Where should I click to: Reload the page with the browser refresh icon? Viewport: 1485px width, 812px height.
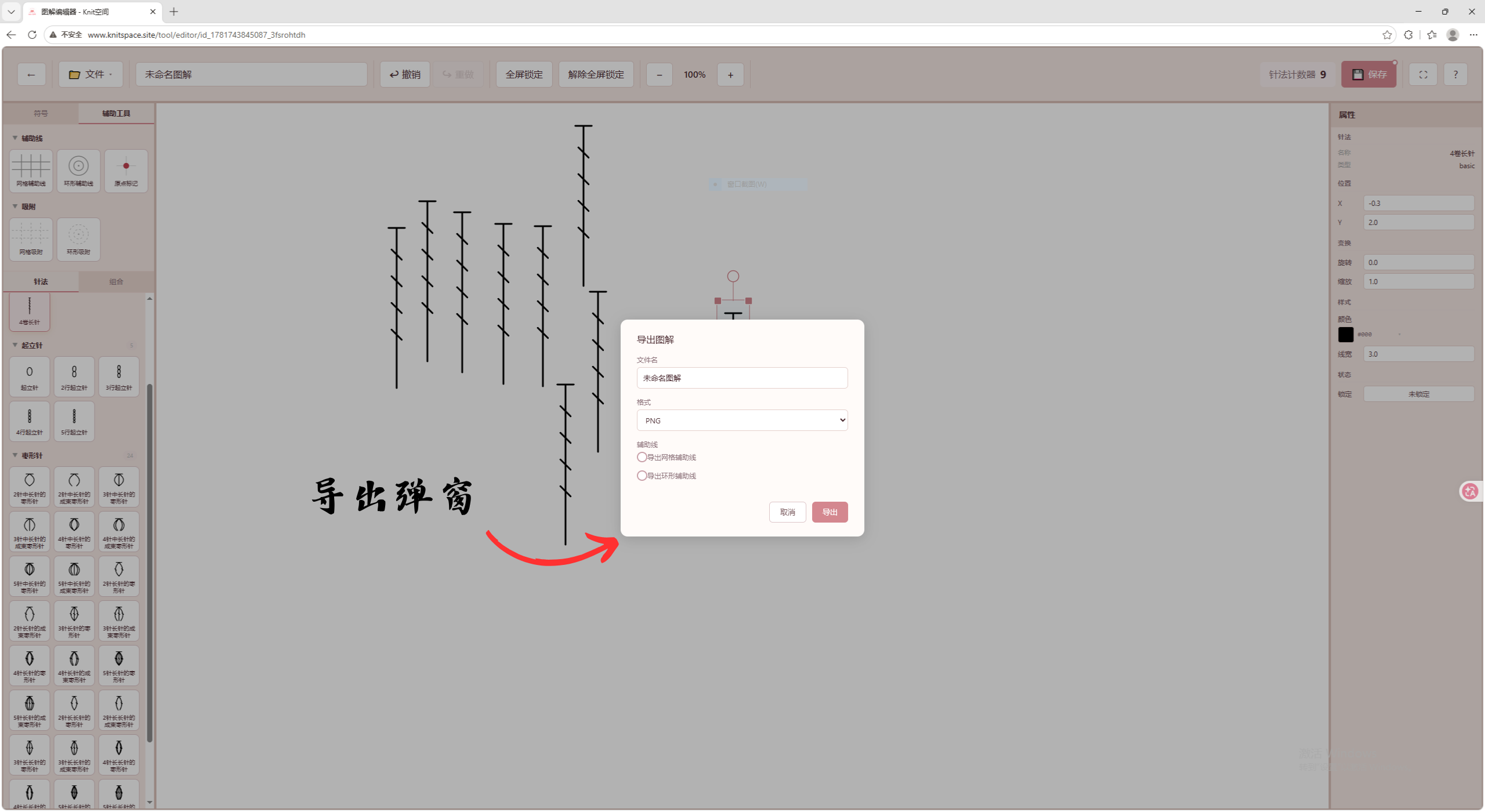[32, 35]
